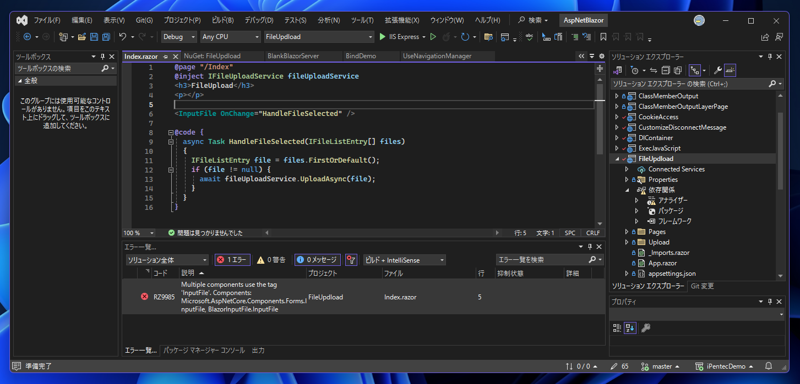Collapse the 全般 toolbox group
The height and width of the screenshot is (384, 800).
[x=20, y=81]
